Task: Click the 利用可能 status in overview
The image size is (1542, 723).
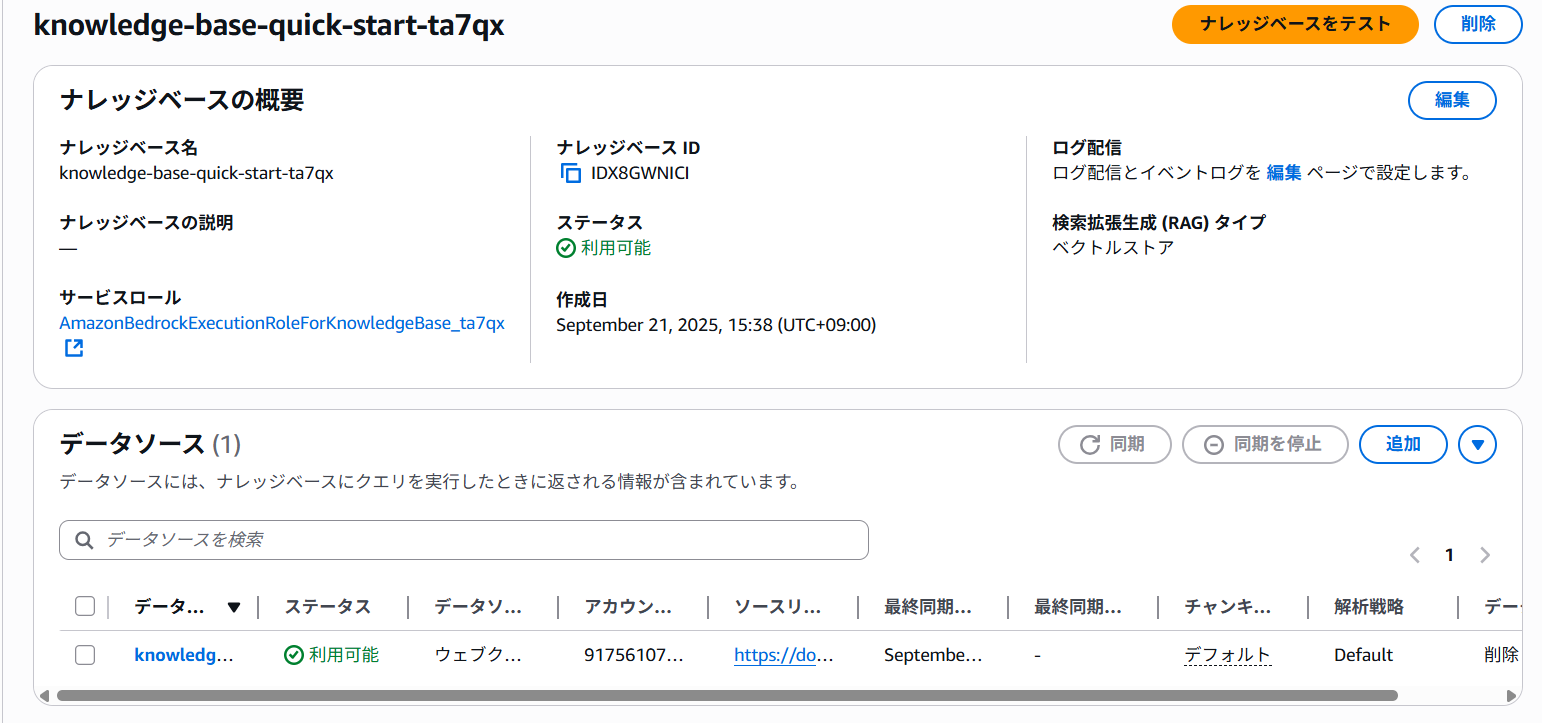Action: (604, 248)
